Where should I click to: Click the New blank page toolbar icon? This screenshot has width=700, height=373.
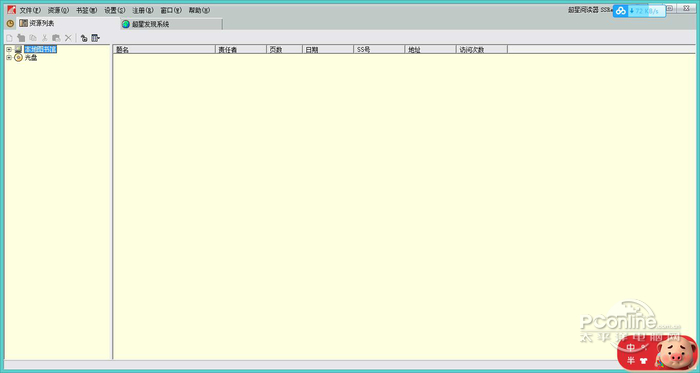[9, 38]
